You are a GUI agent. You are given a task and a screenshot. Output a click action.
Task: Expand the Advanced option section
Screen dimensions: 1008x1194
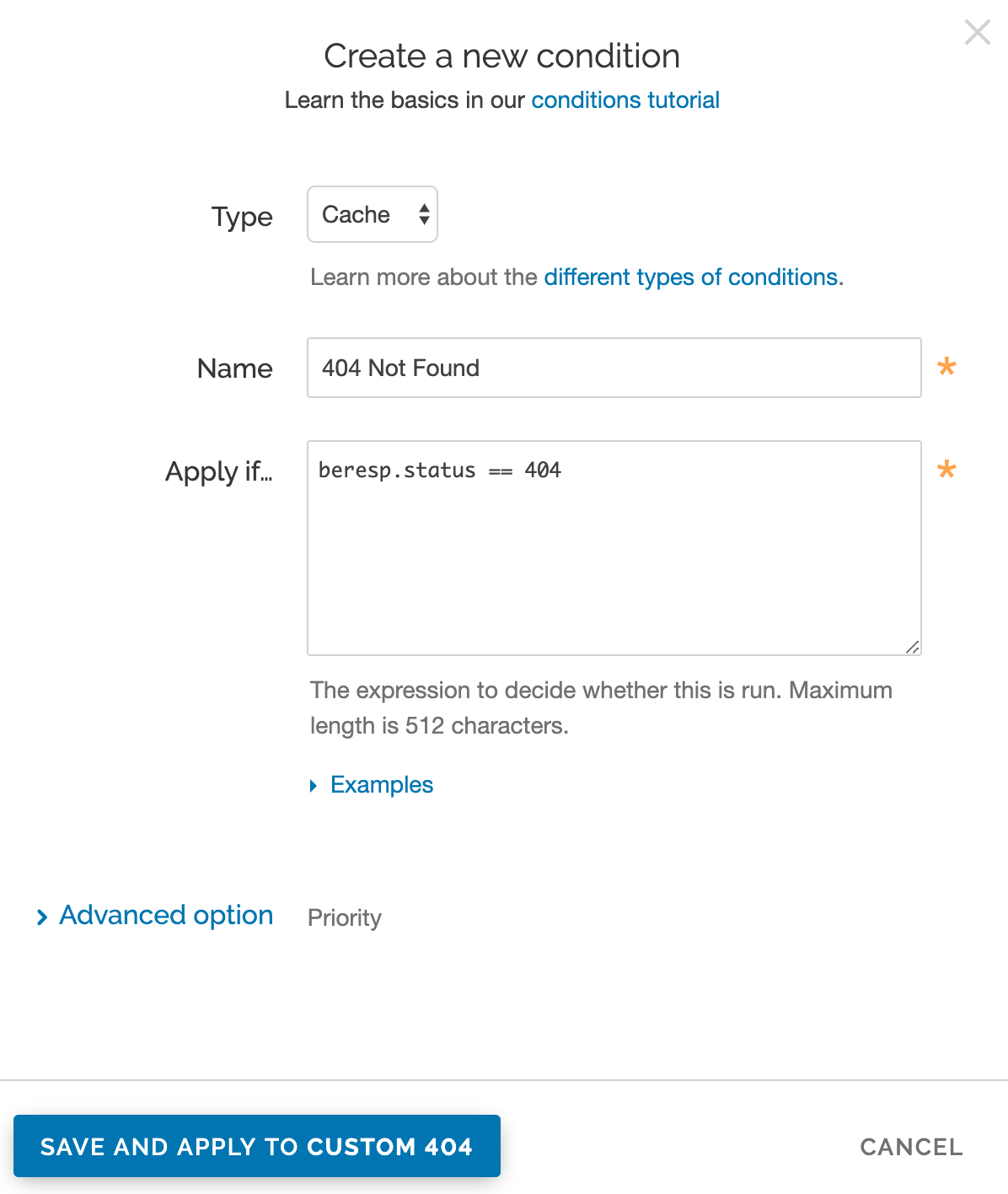pyautogui.click(x=165, y=916)
